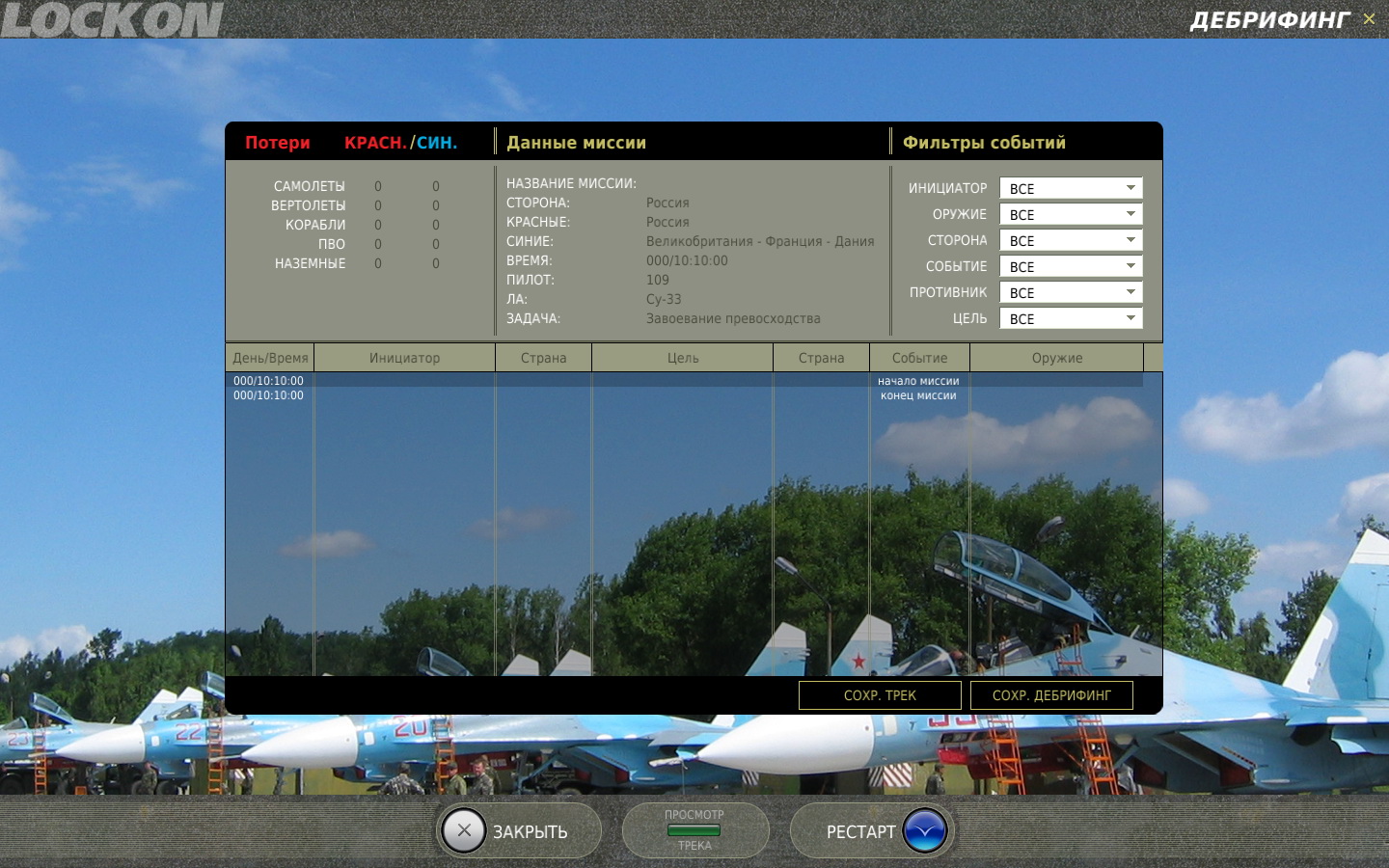Sort by the День/Время column header
1389x868 pixels.
pos(270,358)
